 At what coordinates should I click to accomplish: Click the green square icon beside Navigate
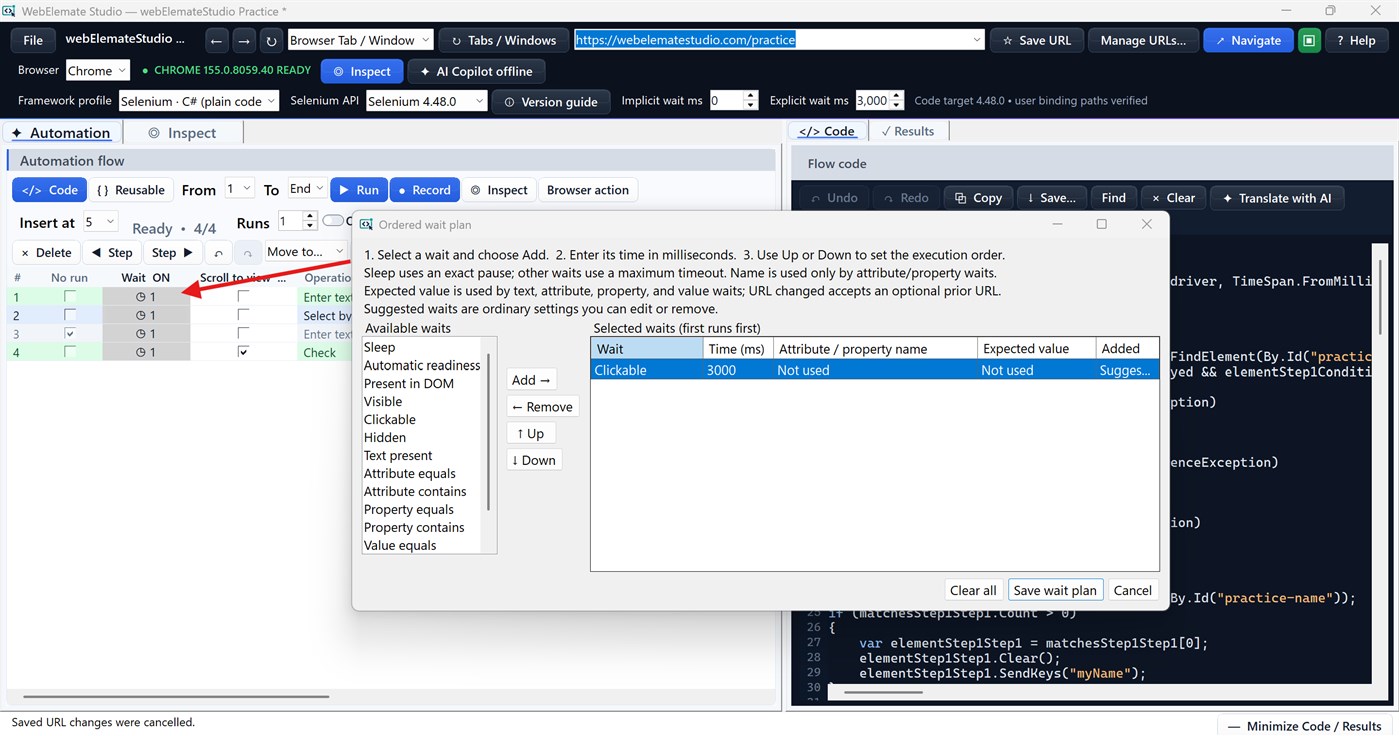point(1309,41)
